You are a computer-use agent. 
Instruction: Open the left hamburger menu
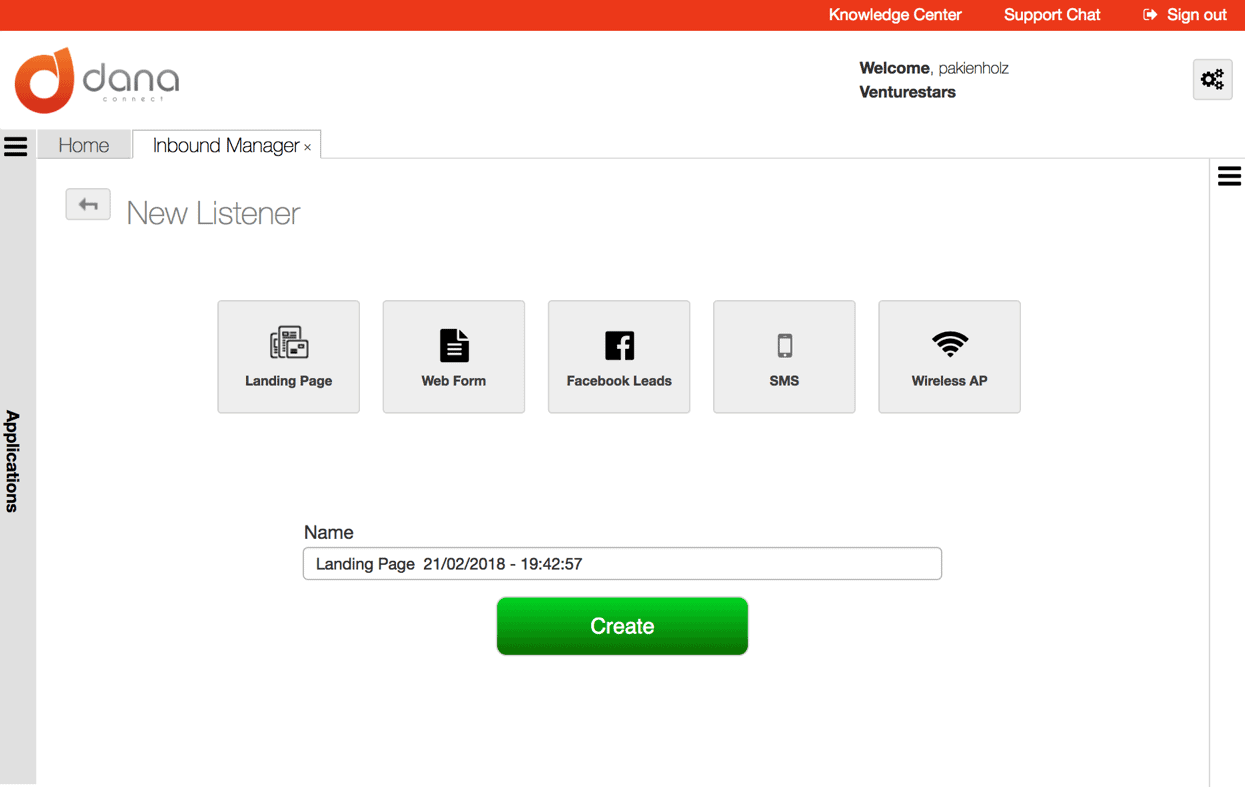tap(16, 147)
